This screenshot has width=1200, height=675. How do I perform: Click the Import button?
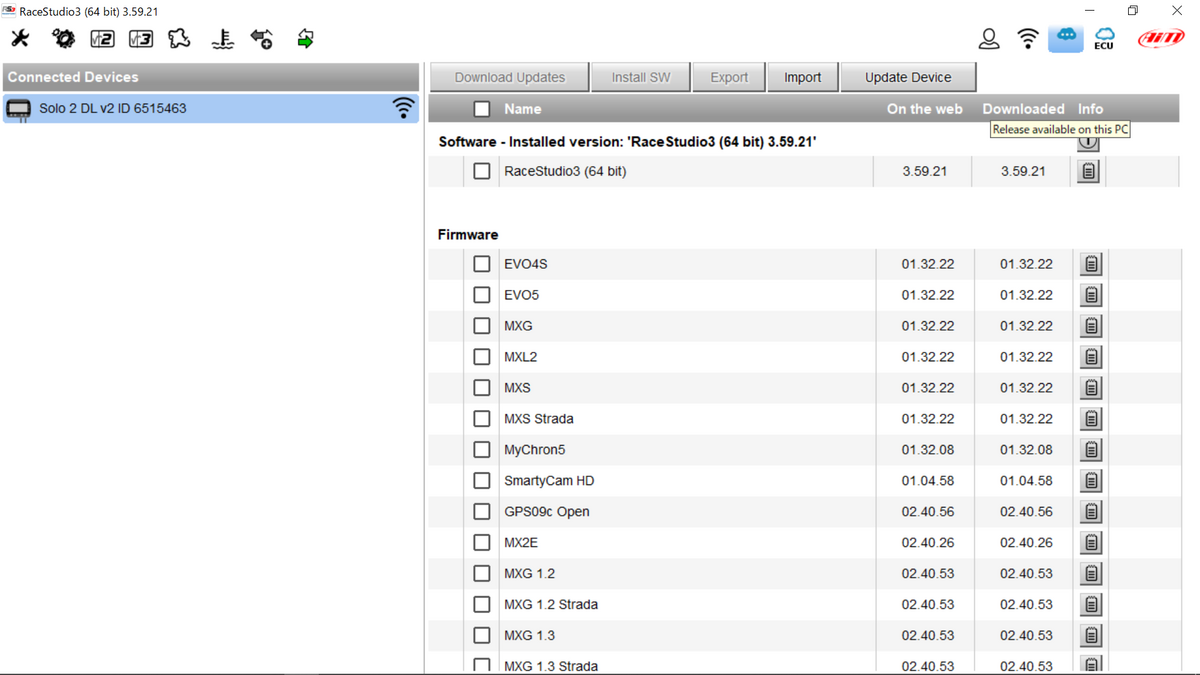[x=802, y=77]
